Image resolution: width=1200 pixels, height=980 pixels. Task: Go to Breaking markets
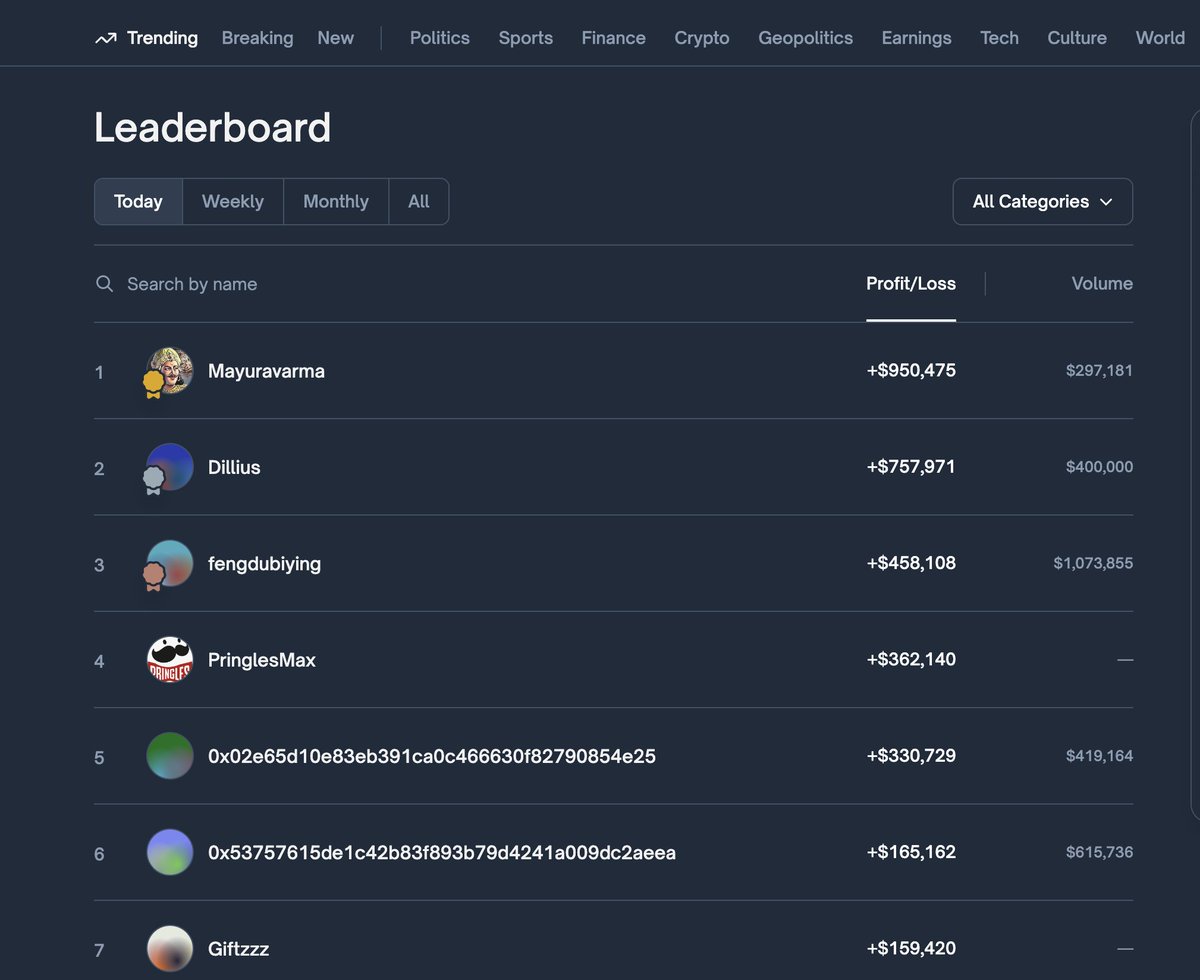(257, 38)
